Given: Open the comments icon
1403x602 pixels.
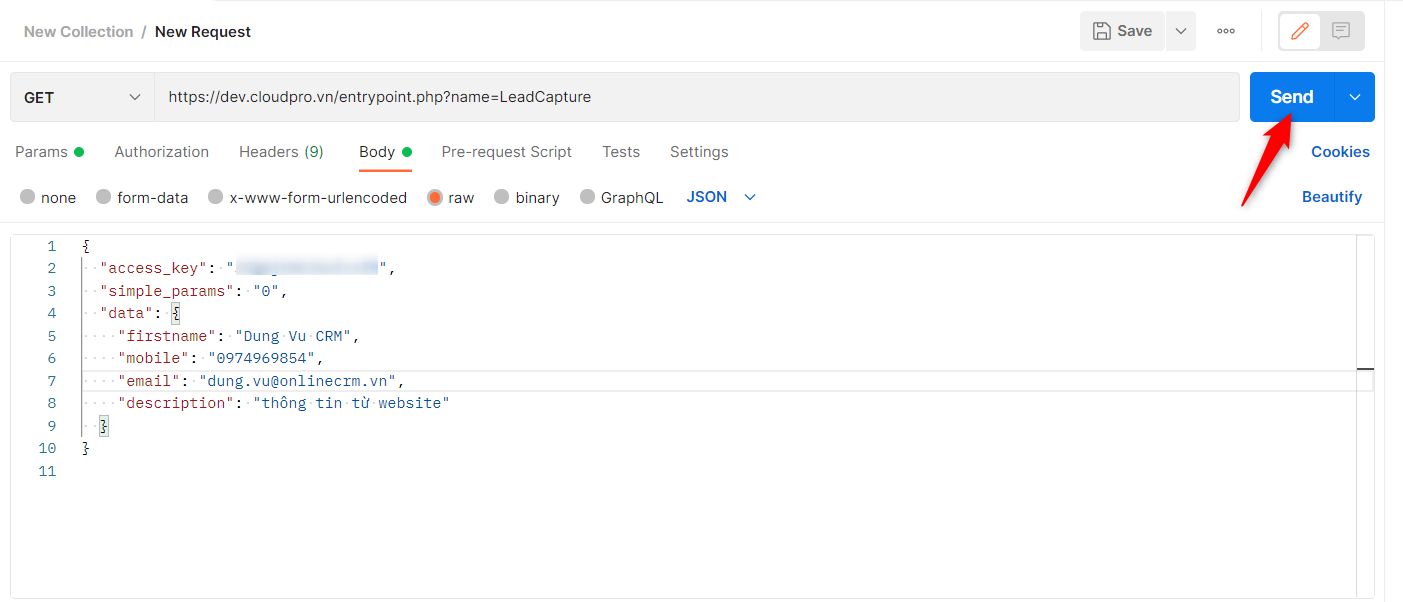Looking at the screenshot, I should tap(1341, 31).
